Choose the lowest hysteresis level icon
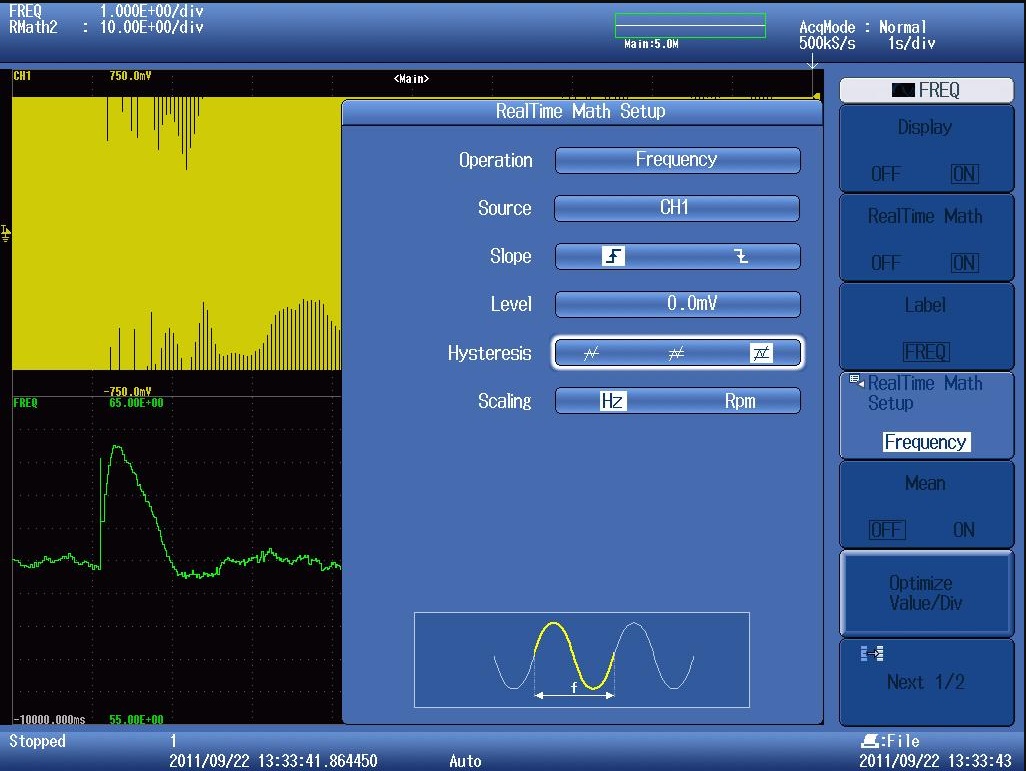The width and height of the screenshot is (1026, 771). point(591,353)
